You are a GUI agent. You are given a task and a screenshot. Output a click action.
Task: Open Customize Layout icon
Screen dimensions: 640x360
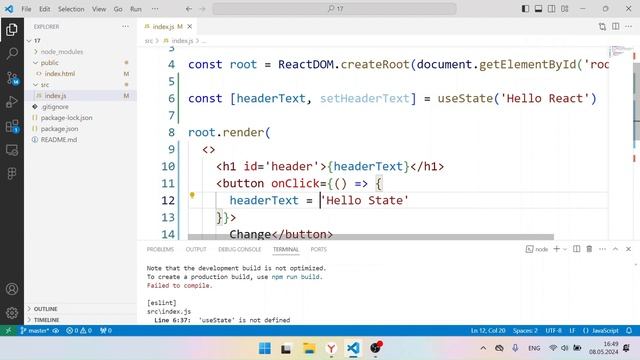[x=564, y=9]
